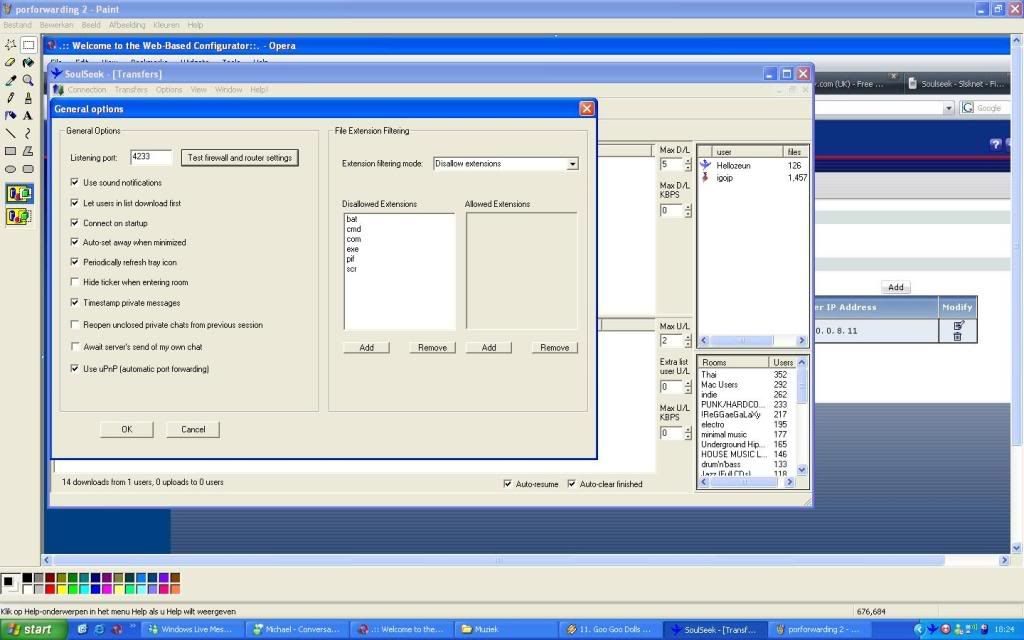
Task: Uncheck Connect on startup
Action: (74, 223)
